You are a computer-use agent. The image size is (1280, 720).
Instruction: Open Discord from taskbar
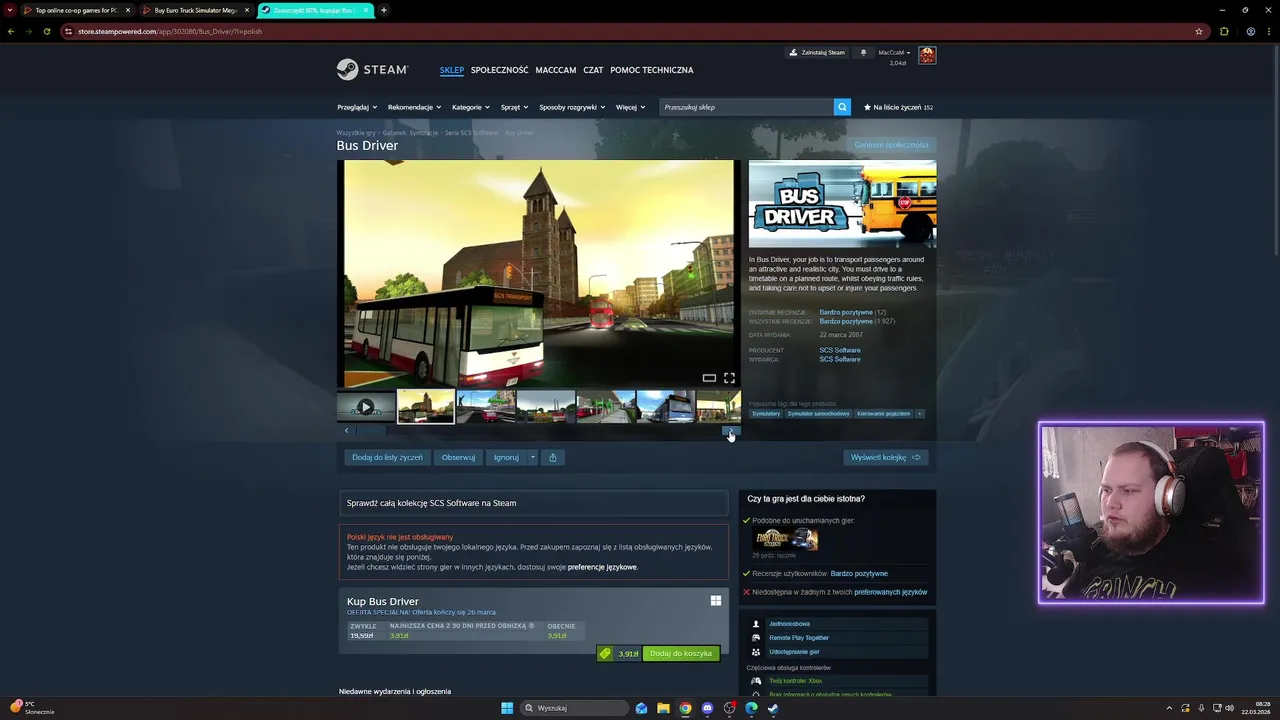pos(707,708)
